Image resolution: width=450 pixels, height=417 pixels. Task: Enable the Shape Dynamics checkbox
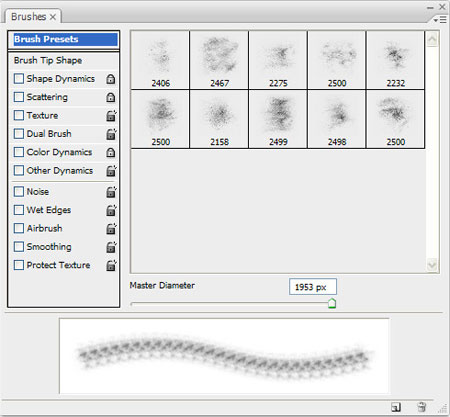[x=19, y=79]
